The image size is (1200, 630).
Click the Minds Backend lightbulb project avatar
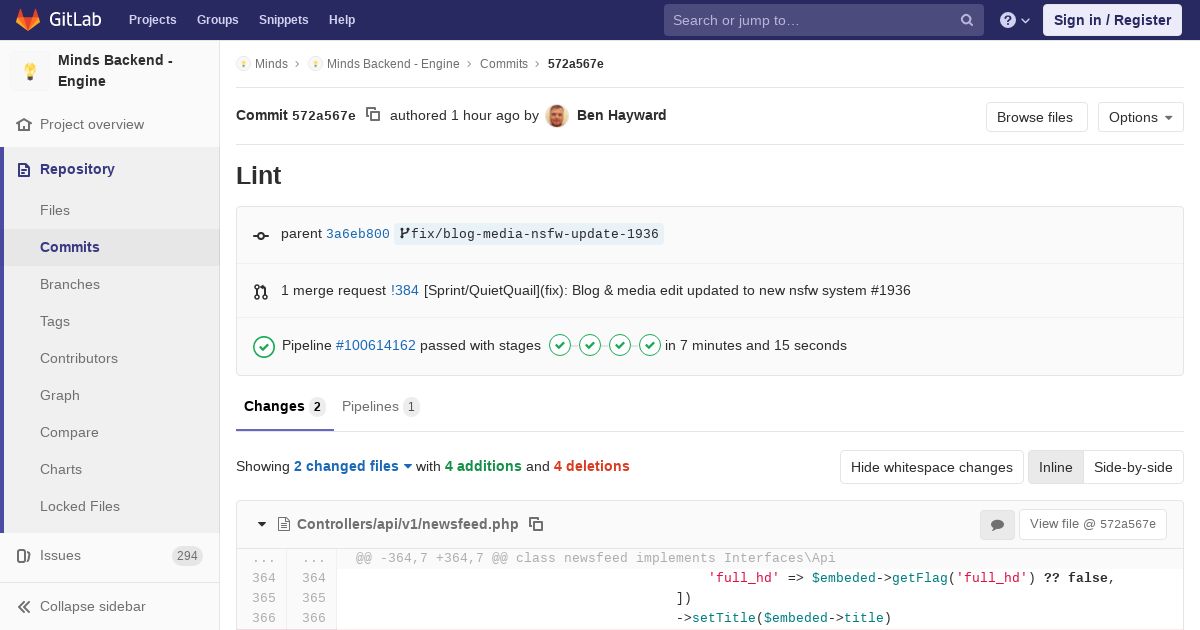[30, 71]
